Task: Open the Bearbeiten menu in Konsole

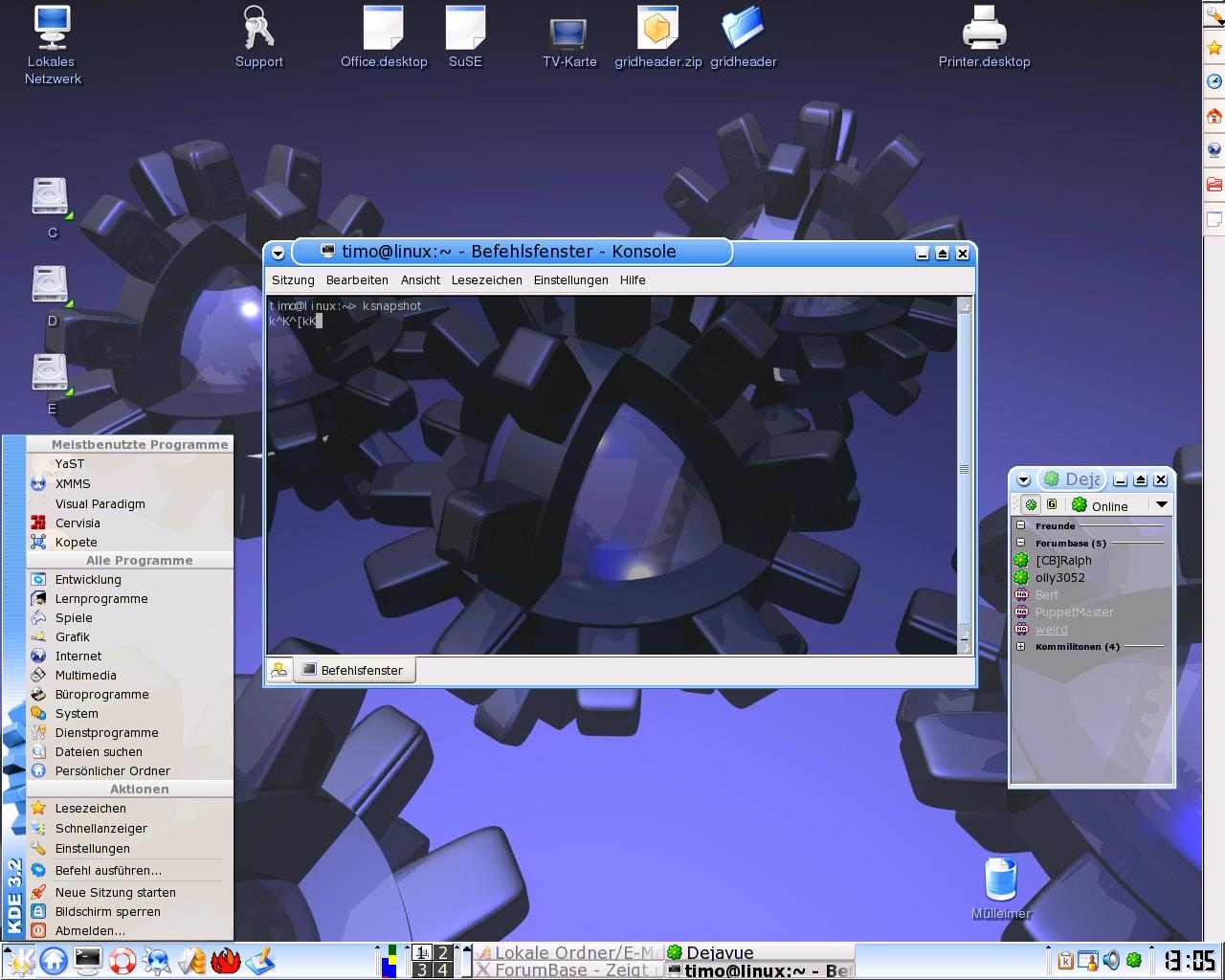Action: tap(357, 280)
